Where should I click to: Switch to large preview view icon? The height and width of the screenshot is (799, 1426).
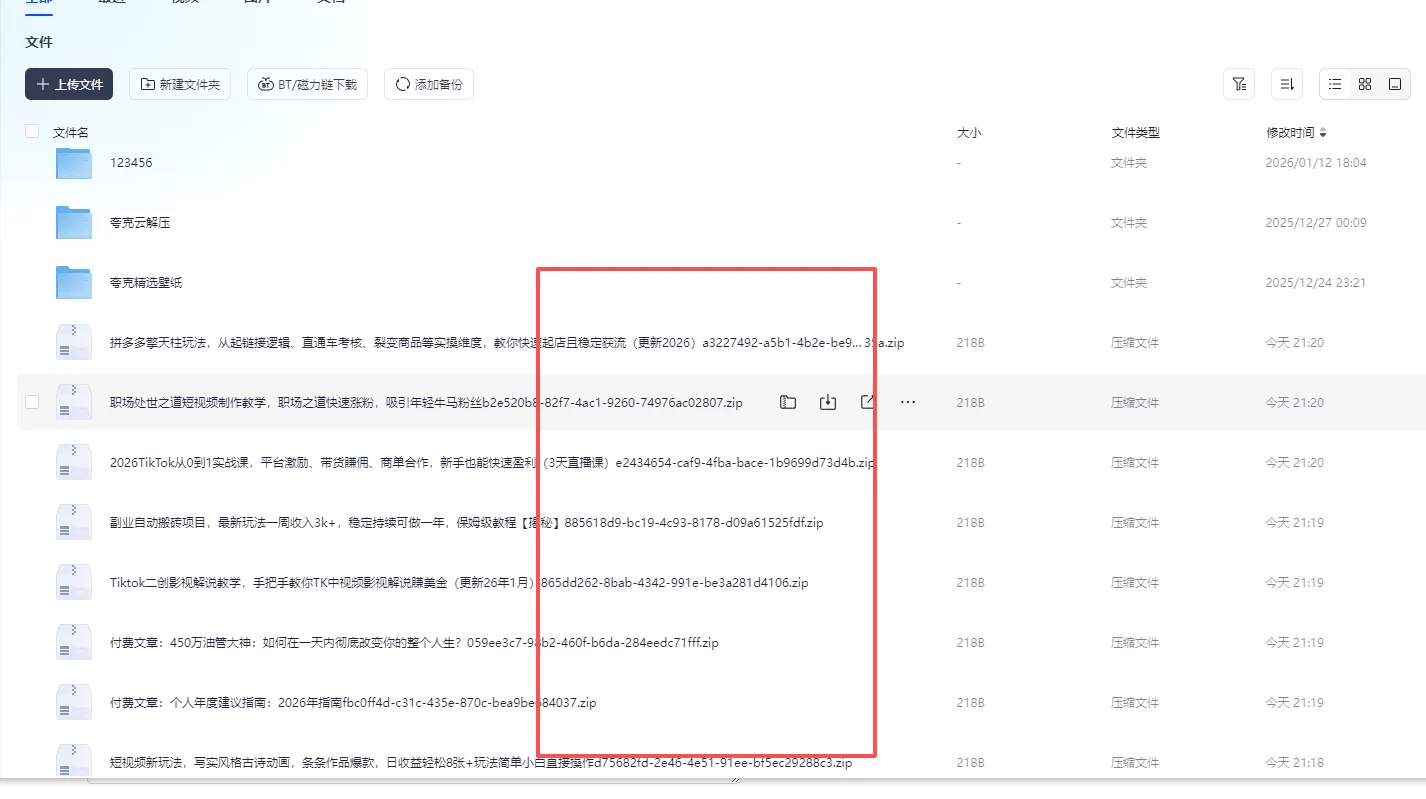[1395, 84]
